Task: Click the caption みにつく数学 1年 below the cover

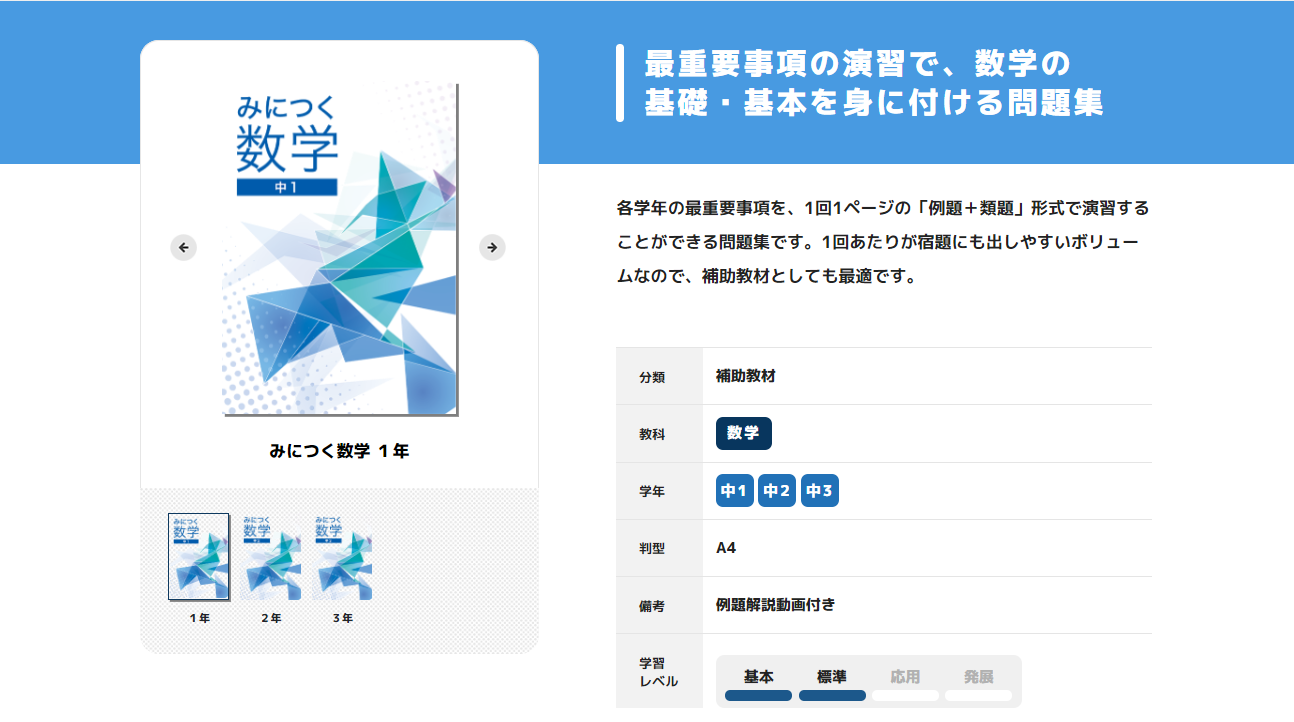Action: [339, 451]
